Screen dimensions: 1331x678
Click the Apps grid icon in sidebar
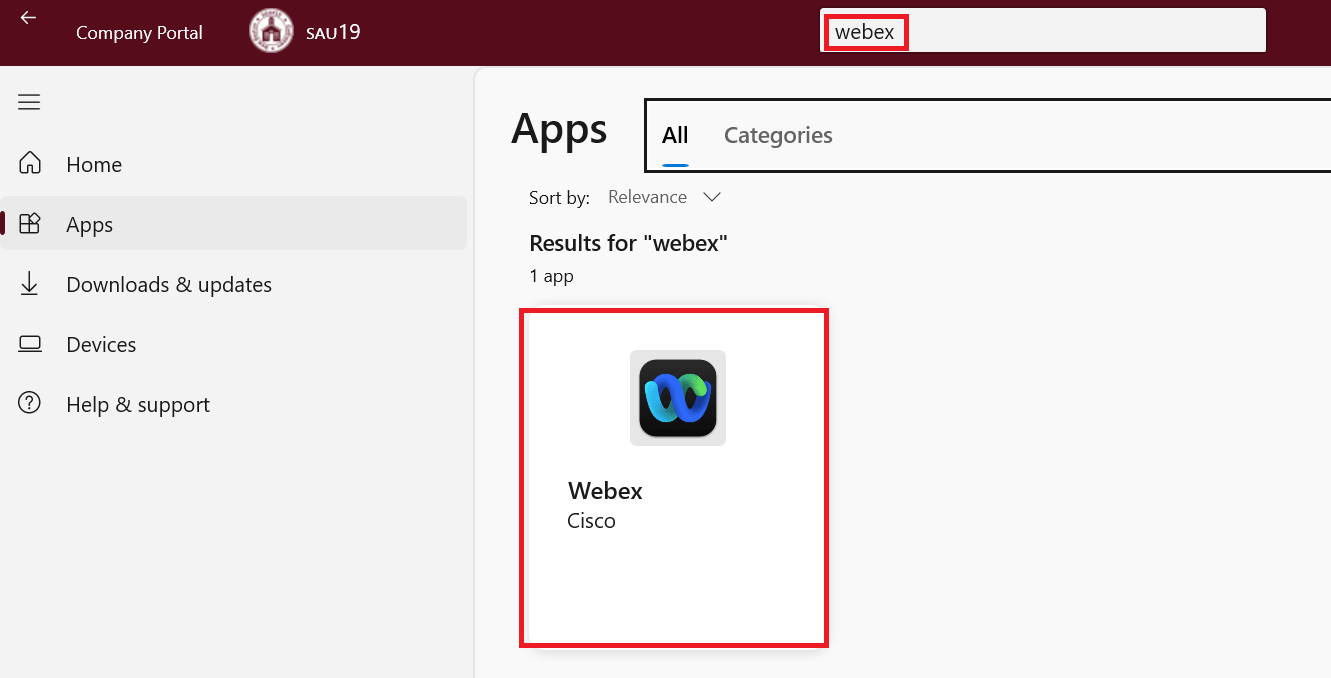(30, 224)
